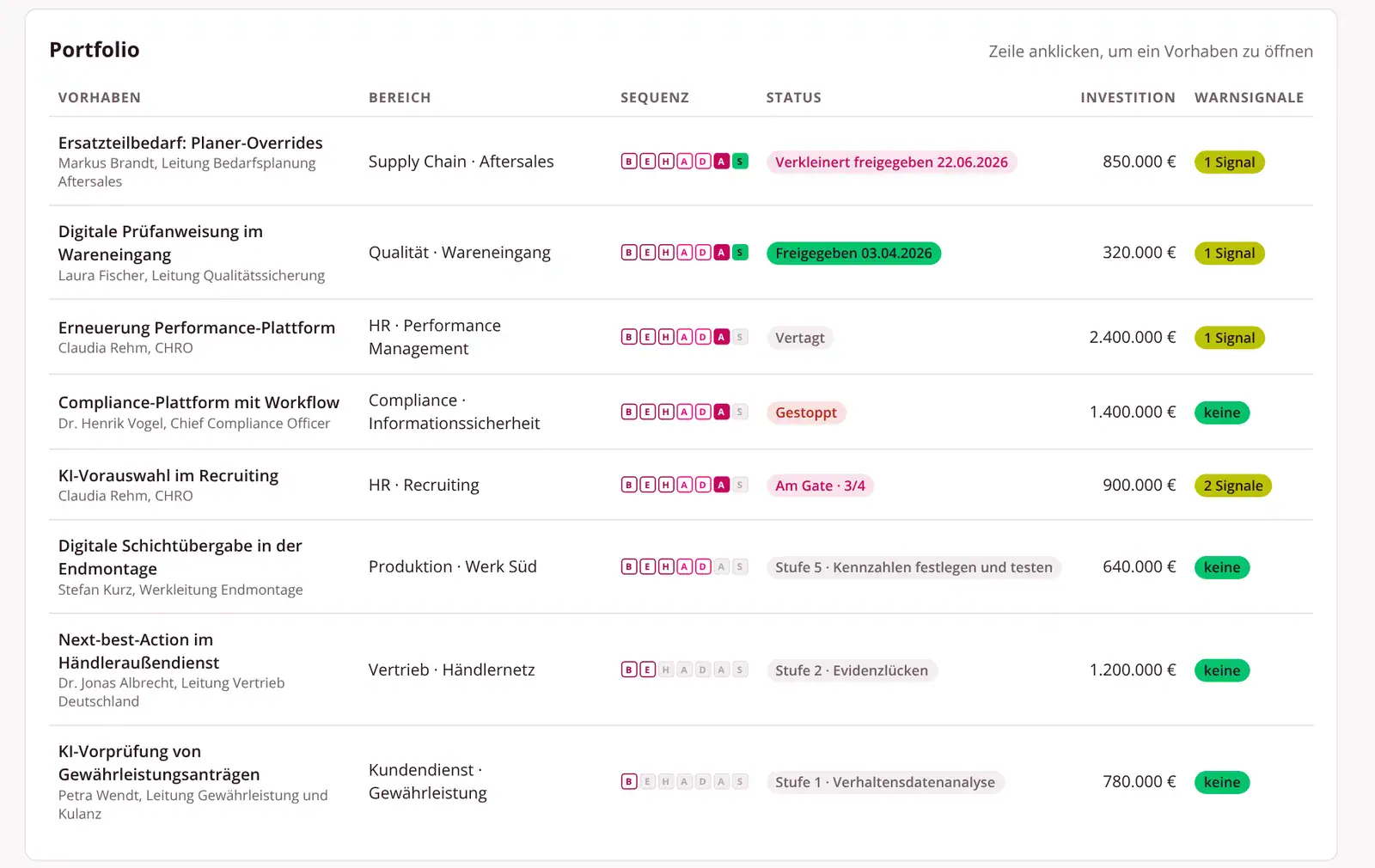
Task: Click the E step in Next-best-Action row
Action: click(x=648, y=669)
